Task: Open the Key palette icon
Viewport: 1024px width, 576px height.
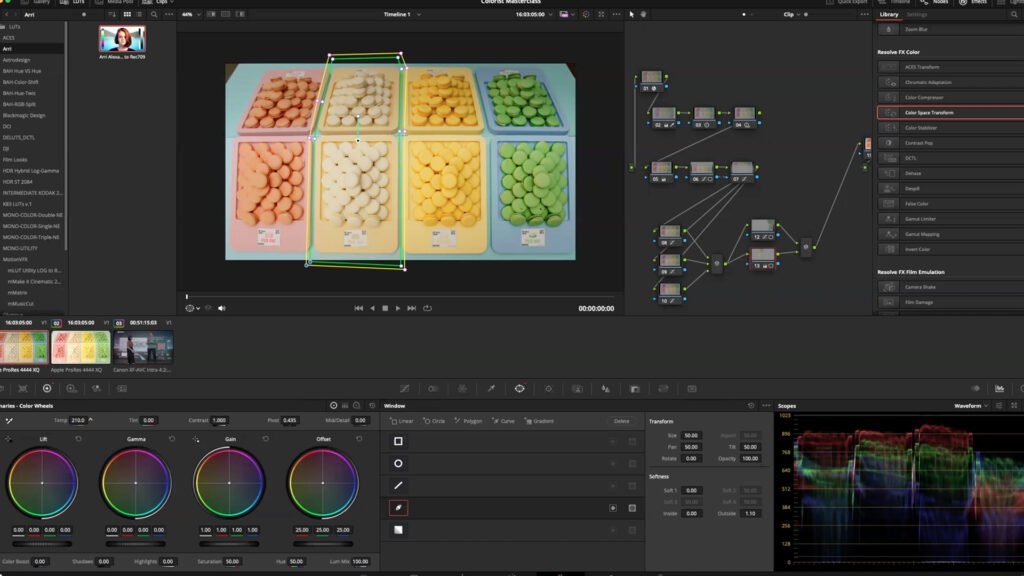Action: pos(635,389)
